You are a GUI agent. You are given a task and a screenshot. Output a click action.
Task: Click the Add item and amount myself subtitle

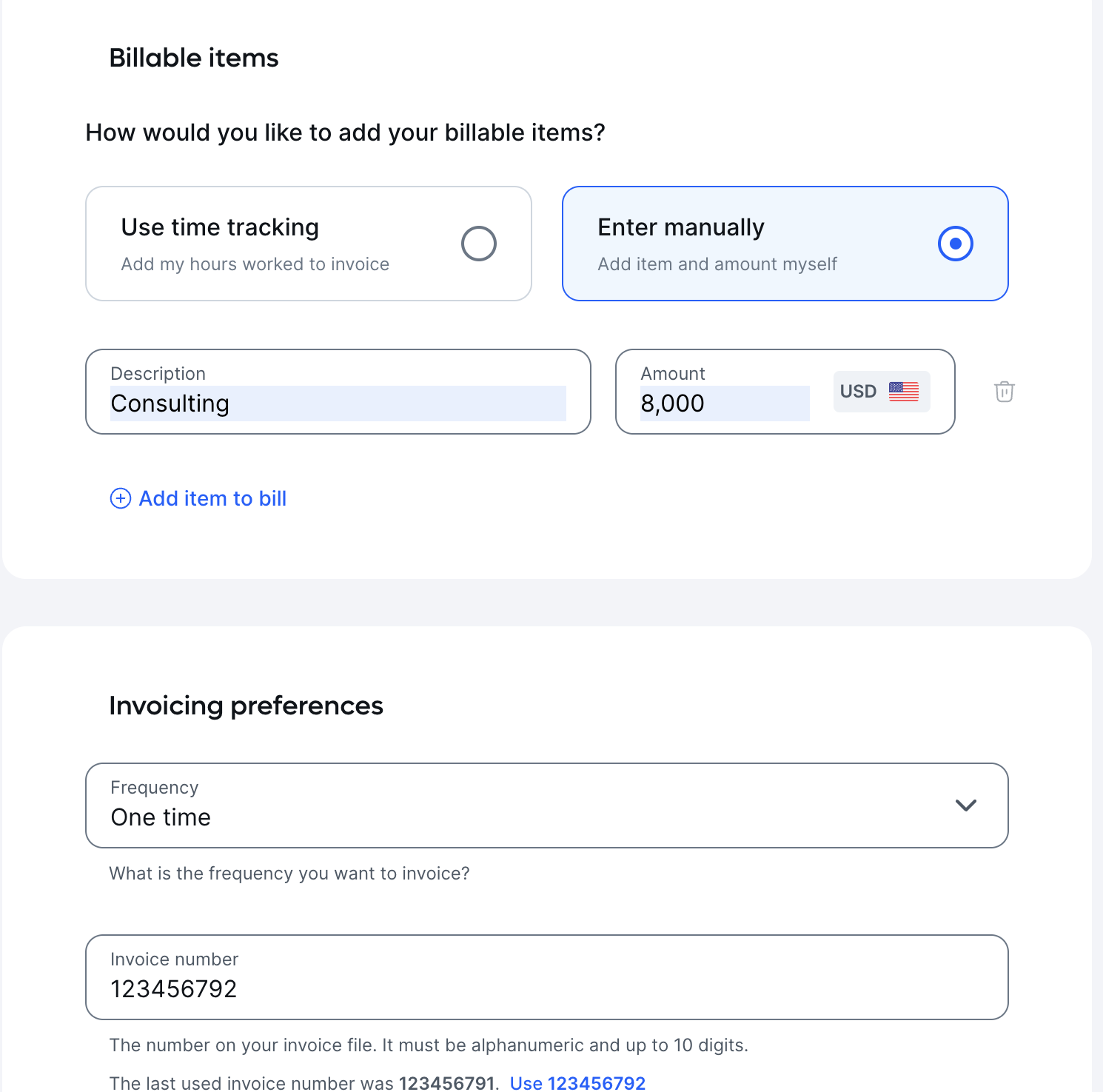[x=717, y=264]
